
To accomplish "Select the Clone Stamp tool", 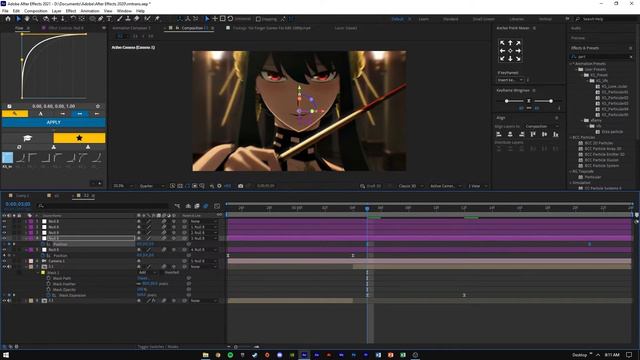I will pyautogui.click(x=128, y=19).
